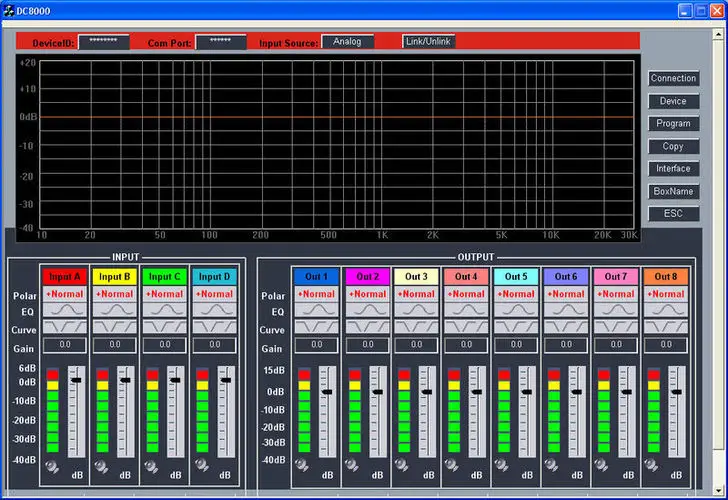Toggle Link/Unlink channel mode

[428, 42]
